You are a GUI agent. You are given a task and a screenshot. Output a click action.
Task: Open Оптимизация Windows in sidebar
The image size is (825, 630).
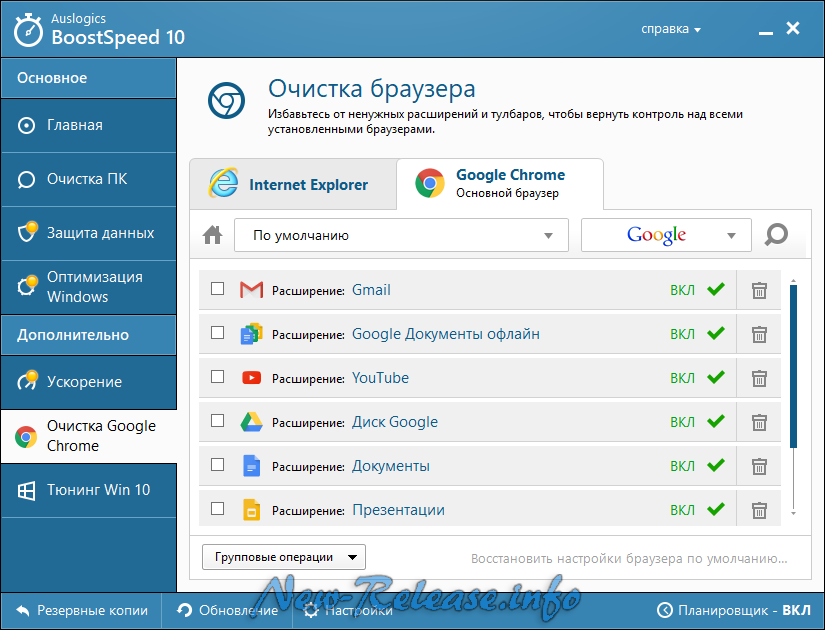(88, 287)
